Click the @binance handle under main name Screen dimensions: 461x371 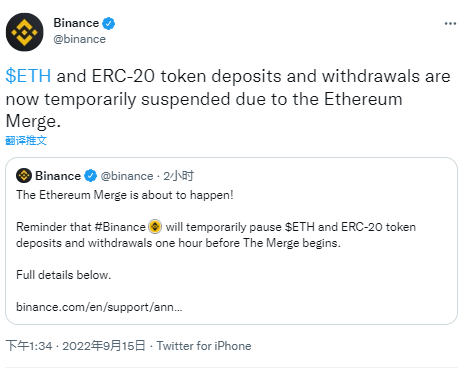pos(79,39)
